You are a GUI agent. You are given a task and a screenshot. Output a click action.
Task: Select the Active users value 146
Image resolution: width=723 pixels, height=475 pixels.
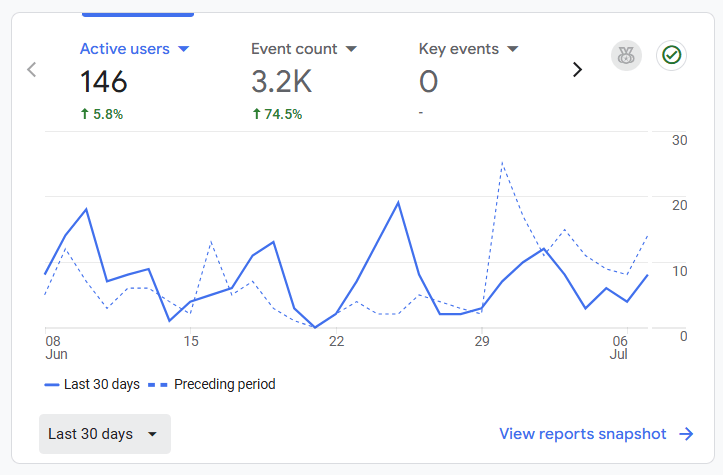[104, 82]
